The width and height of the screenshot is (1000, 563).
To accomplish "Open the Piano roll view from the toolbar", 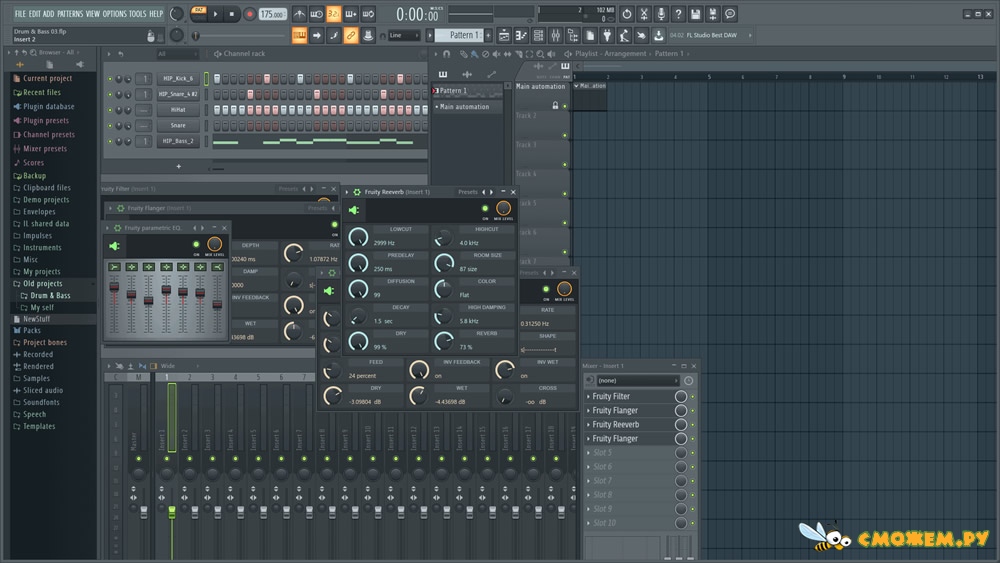I will point(521,36).
